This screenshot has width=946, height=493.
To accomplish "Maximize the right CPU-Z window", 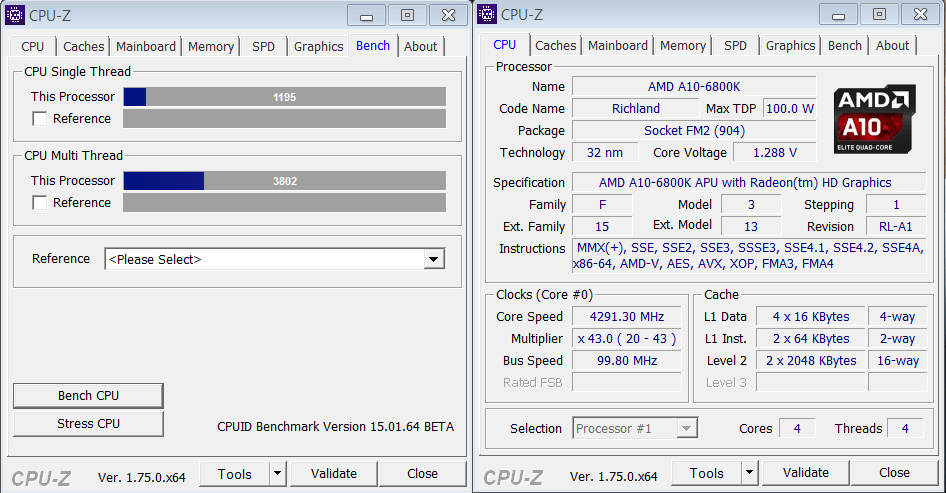I will pos(879,15).
